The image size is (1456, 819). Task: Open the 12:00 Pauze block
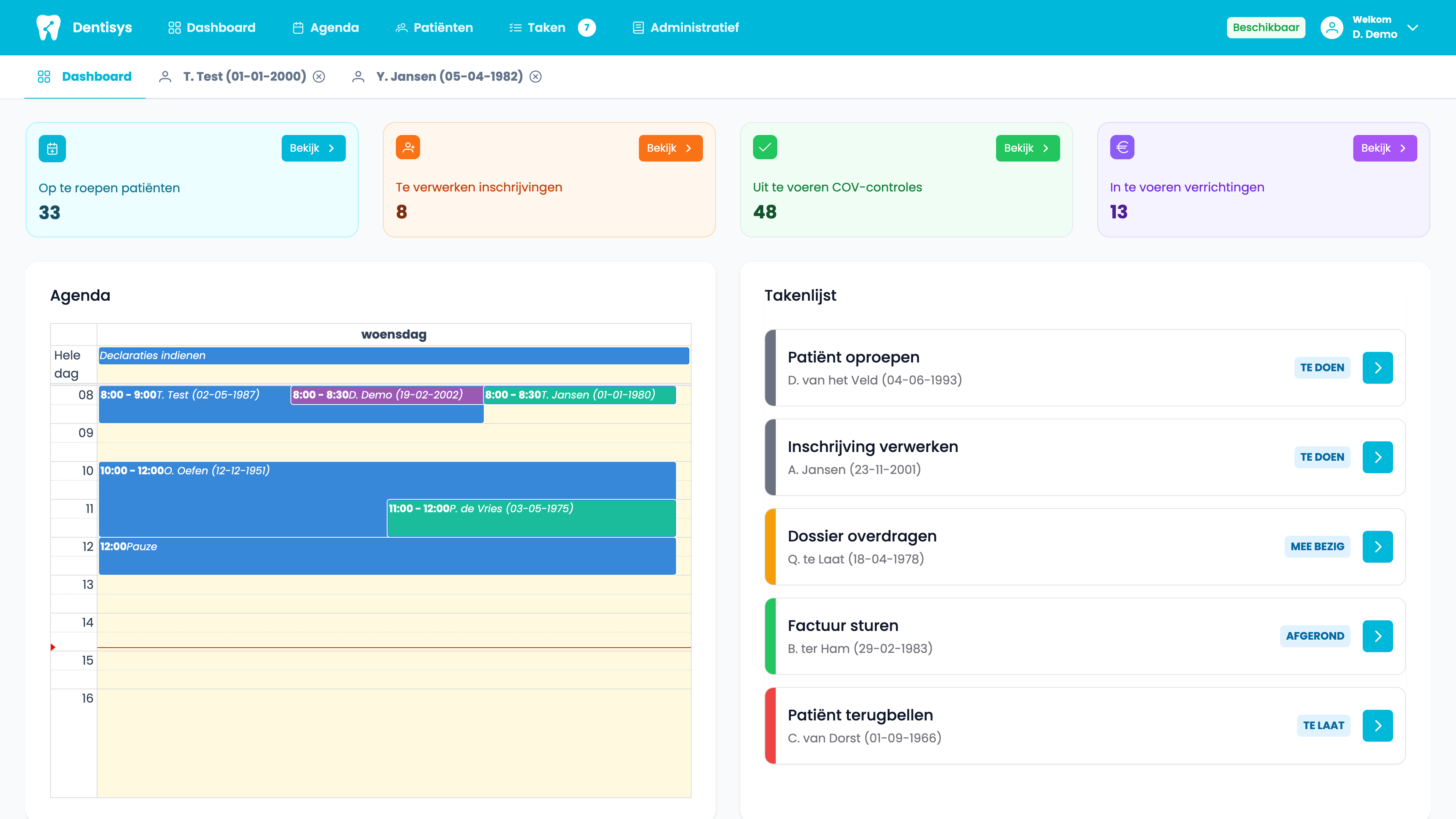click(387, 556)
